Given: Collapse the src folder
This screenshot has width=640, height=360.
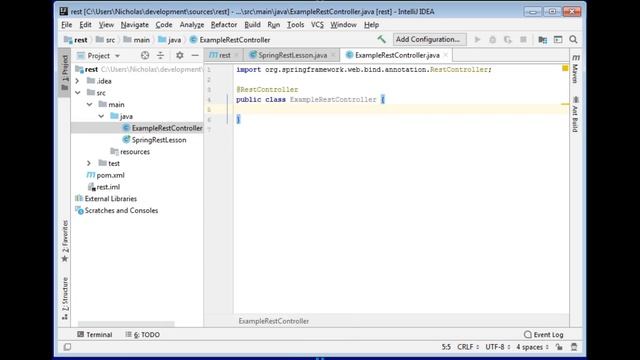Looking at the screenshot, I should pos(78,93).
